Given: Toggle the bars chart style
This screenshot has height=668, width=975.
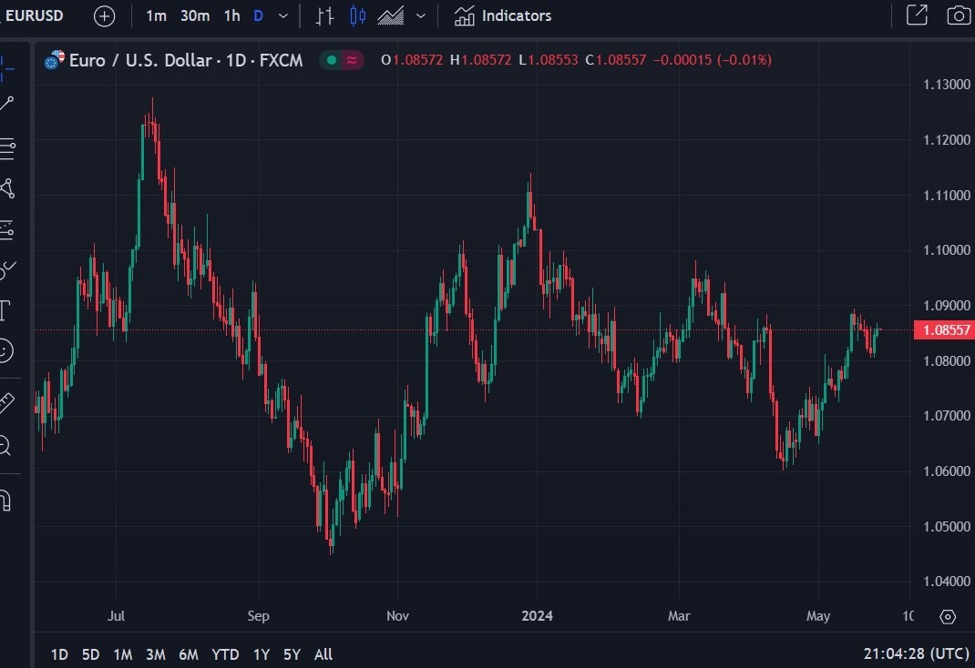Looking at the screenshot, I should click(x=326, y=15).
